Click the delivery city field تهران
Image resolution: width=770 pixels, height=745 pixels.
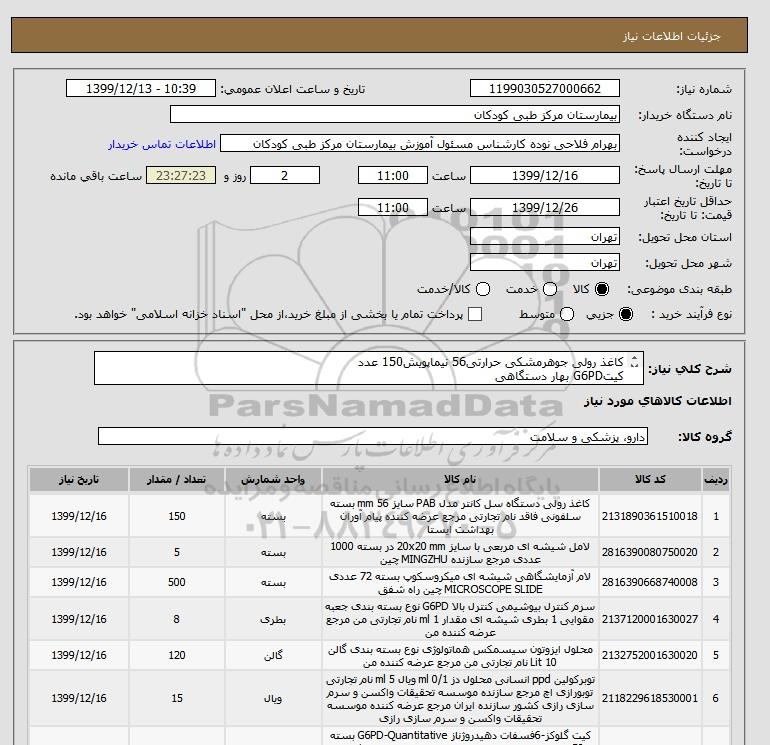coord(545,263)
